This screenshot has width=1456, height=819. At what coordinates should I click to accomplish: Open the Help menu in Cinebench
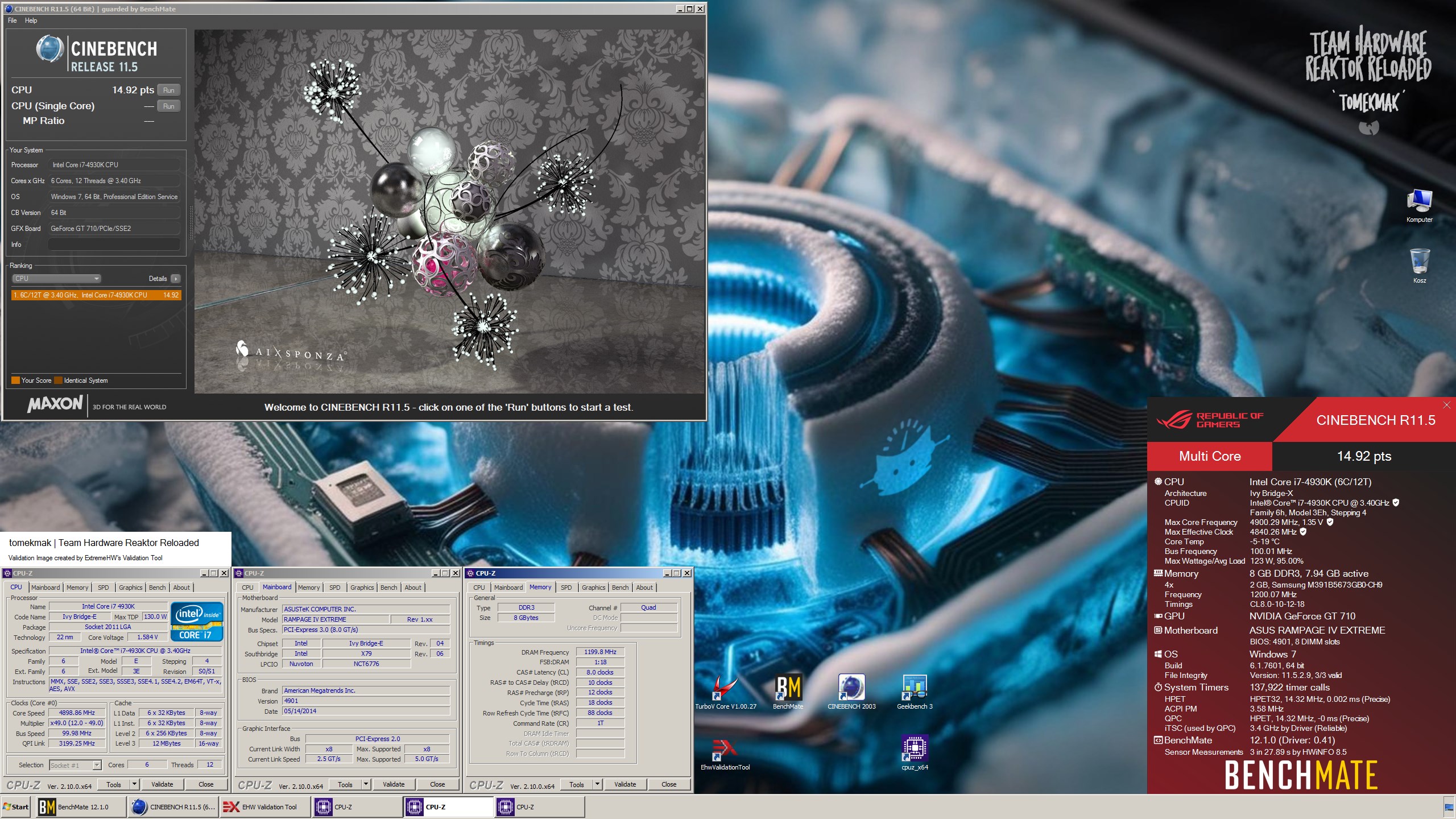pyautogui.click(x=31, y=20)
